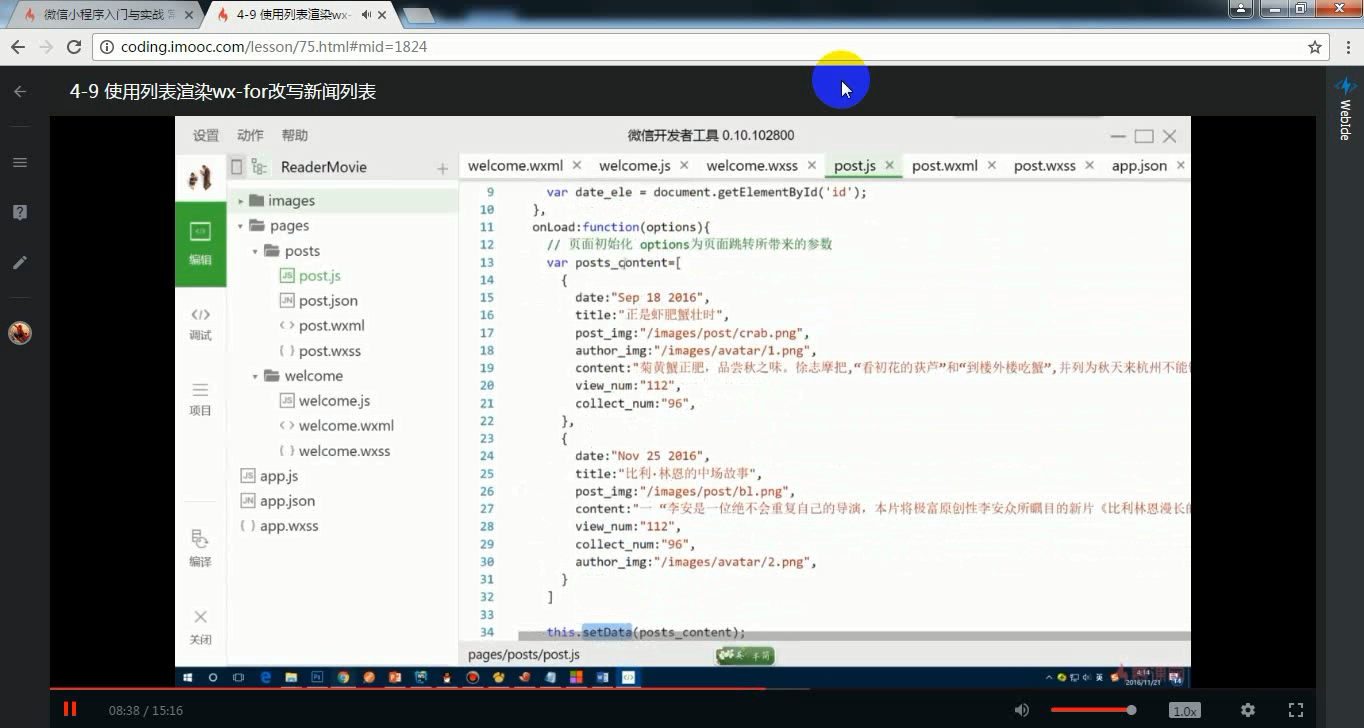The image size is (1364, 728).
Task: Go back using the course page arrow
Action: point(19,91)
